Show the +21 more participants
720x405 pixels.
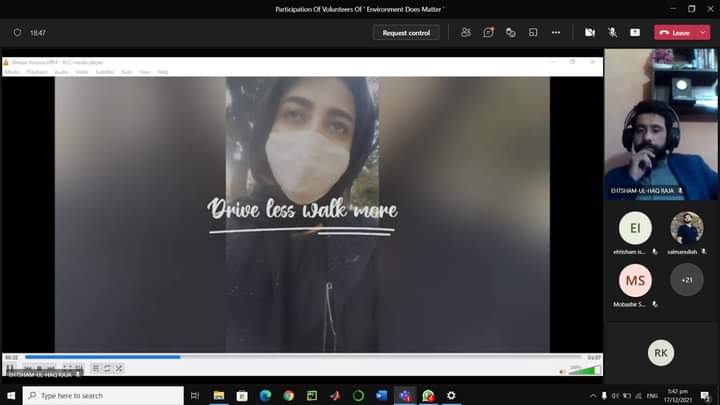(x=687, y=280)
